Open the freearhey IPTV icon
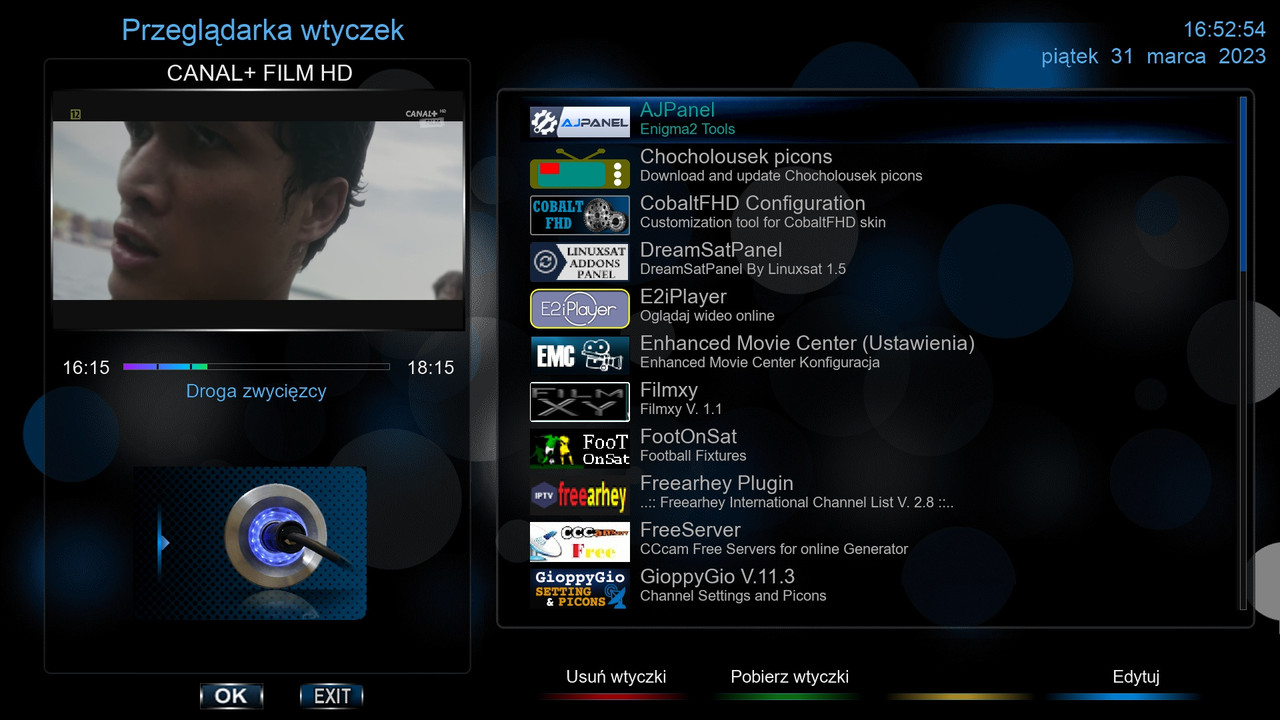 (x=580, y=495)
